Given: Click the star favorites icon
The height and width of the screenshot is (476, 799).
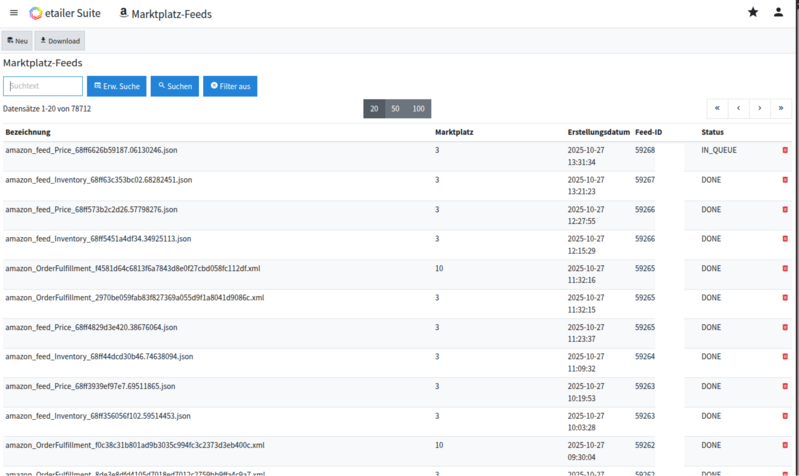Looking at the screenshot, I should pos(753,13).
